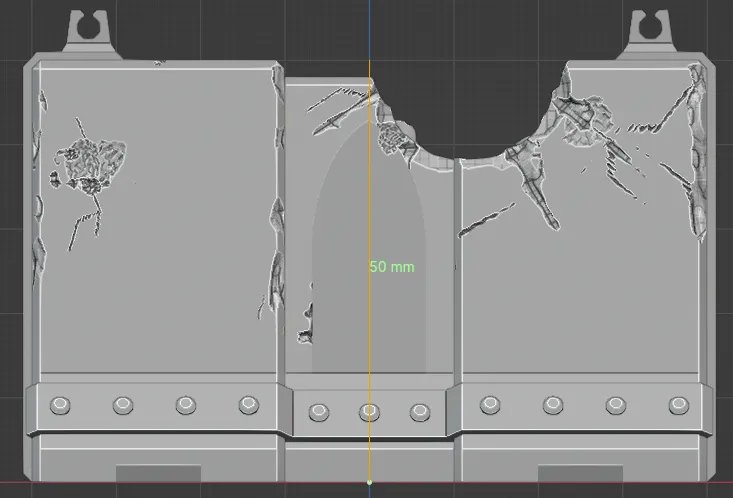
Task: Select the rightmost rivet on right panel
Action: 677,405
